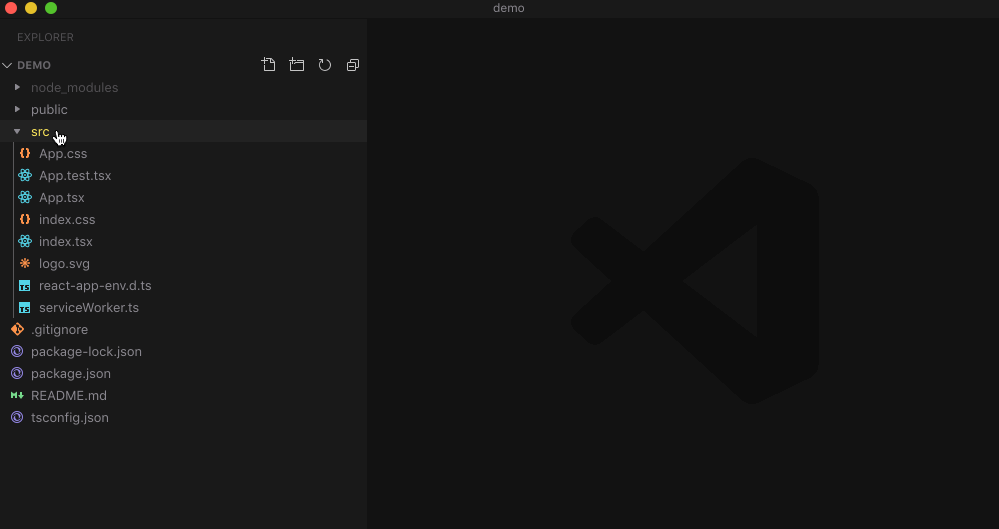Screen dimensions: 999x529
Task: Open the serviceWorker.ts file
Action: (x=89, y=307)
